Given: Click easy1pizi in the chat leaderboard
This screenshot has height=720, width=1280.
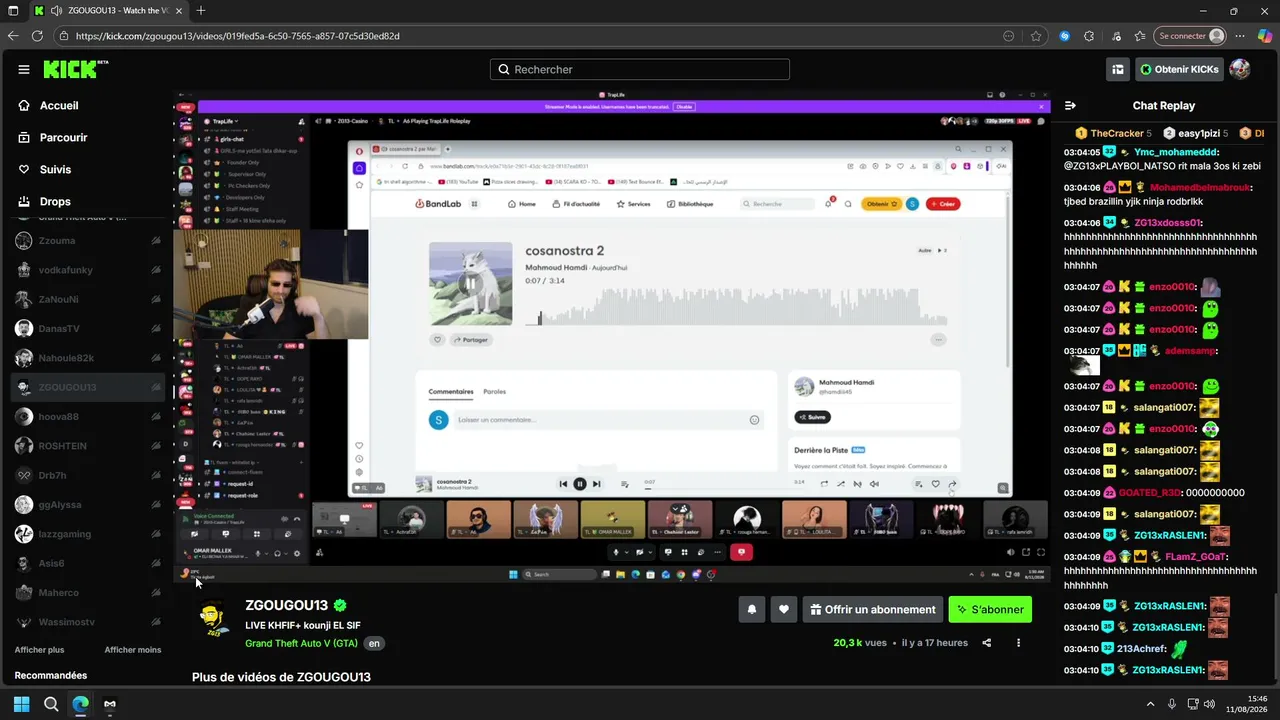Looking at the screenshot, I should (1195, 133).
